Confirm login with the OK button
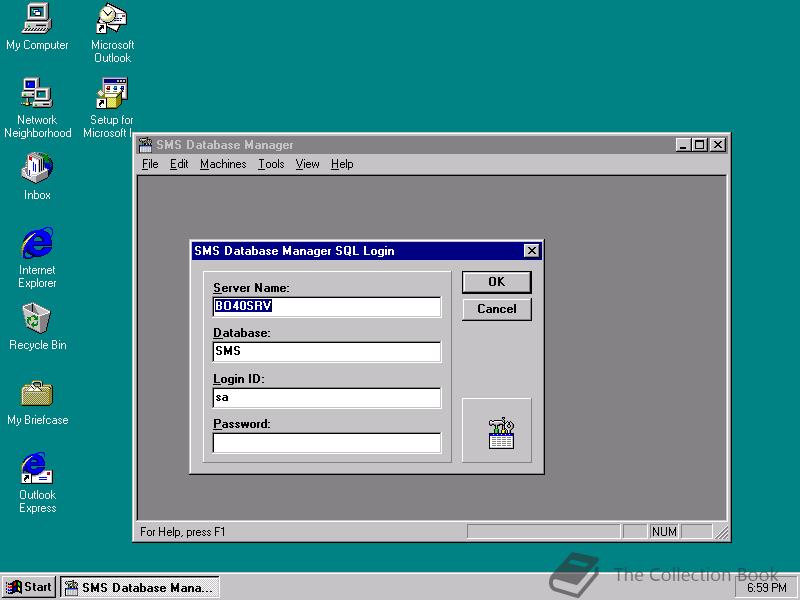Screen dimensions: 800x600 [x=496, y=282]
